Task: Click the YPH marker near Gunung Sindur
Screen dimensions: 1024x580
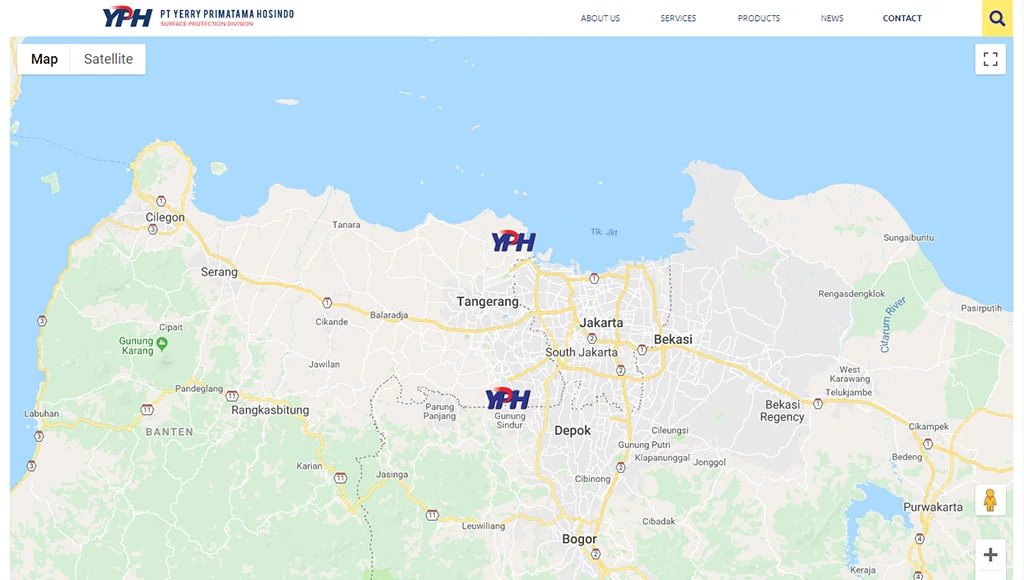Action: 508,398
